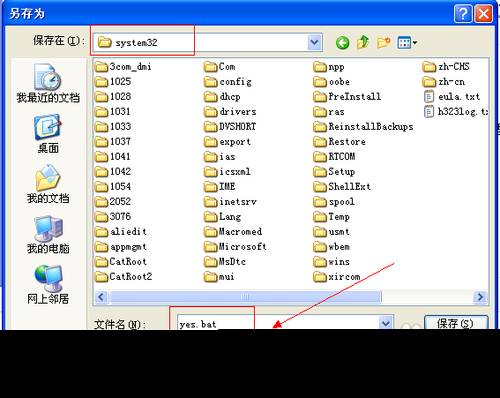Go up one folder level
This screenshot has height=398, width=500.
(363, 42)
